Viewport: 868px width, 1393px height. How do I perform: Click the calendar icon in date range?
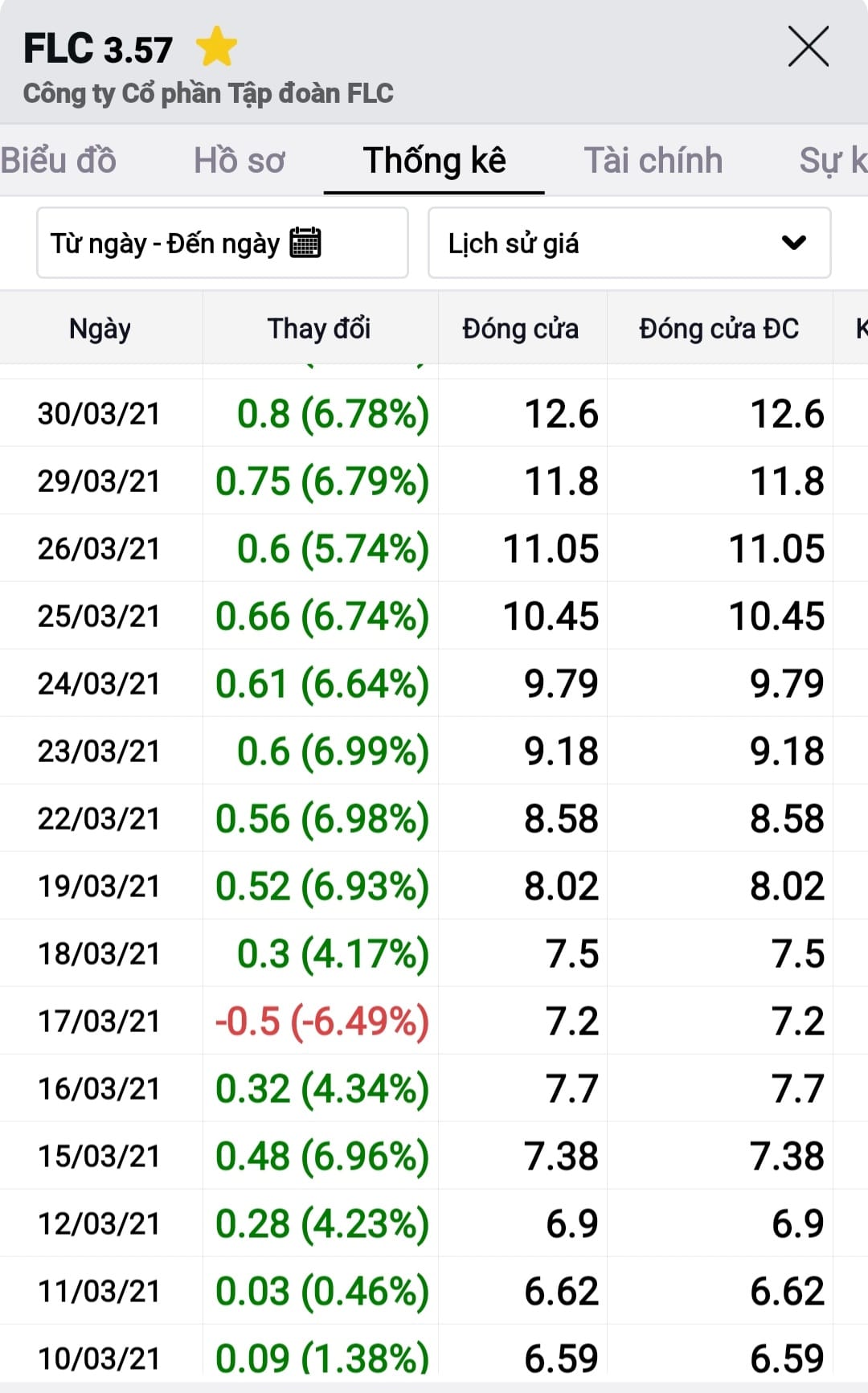[x=305, y=242]
